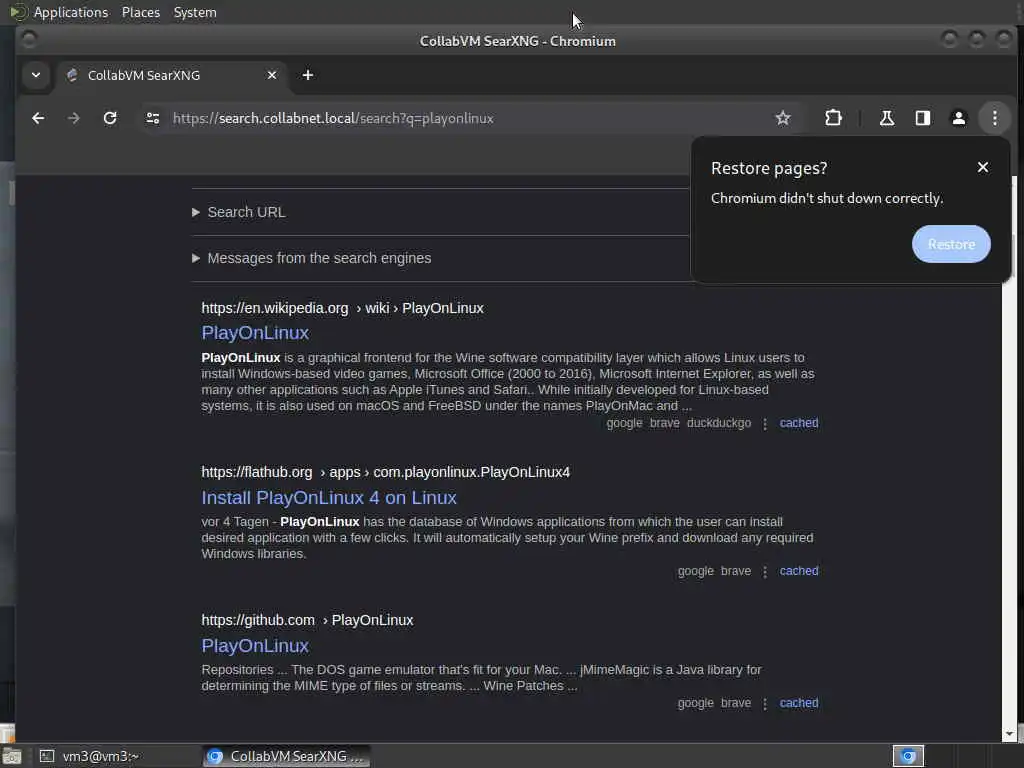This screenshot has width=1024, height=768.
Task: Click the window menu button in title bar
Action: 29,40
